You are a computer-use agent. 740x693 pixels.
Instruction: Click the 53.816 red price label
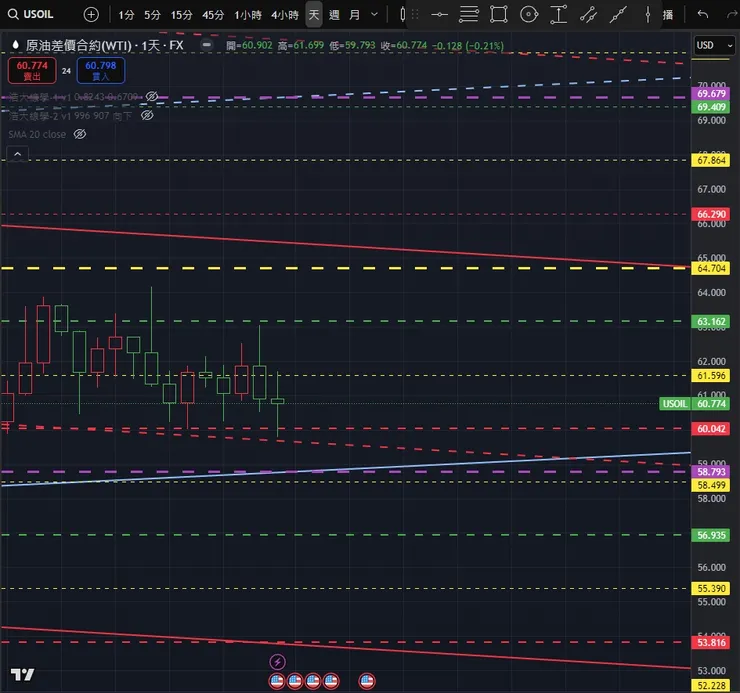pos(711,642)
